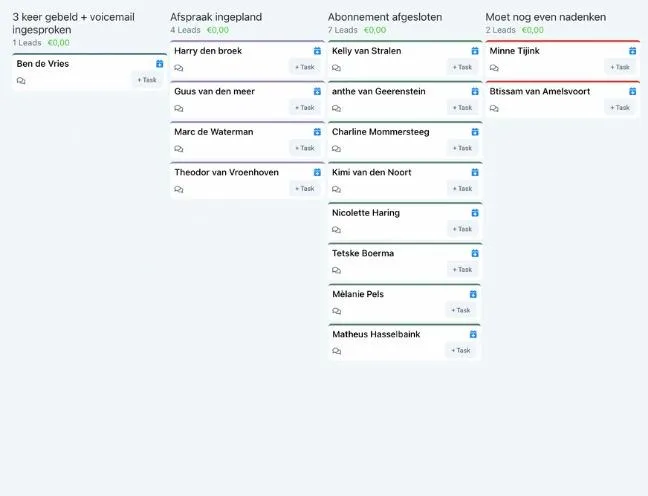Open lead name Minne Tijink
This screenshot has height=496, width=648.
[x=515, y=51]
